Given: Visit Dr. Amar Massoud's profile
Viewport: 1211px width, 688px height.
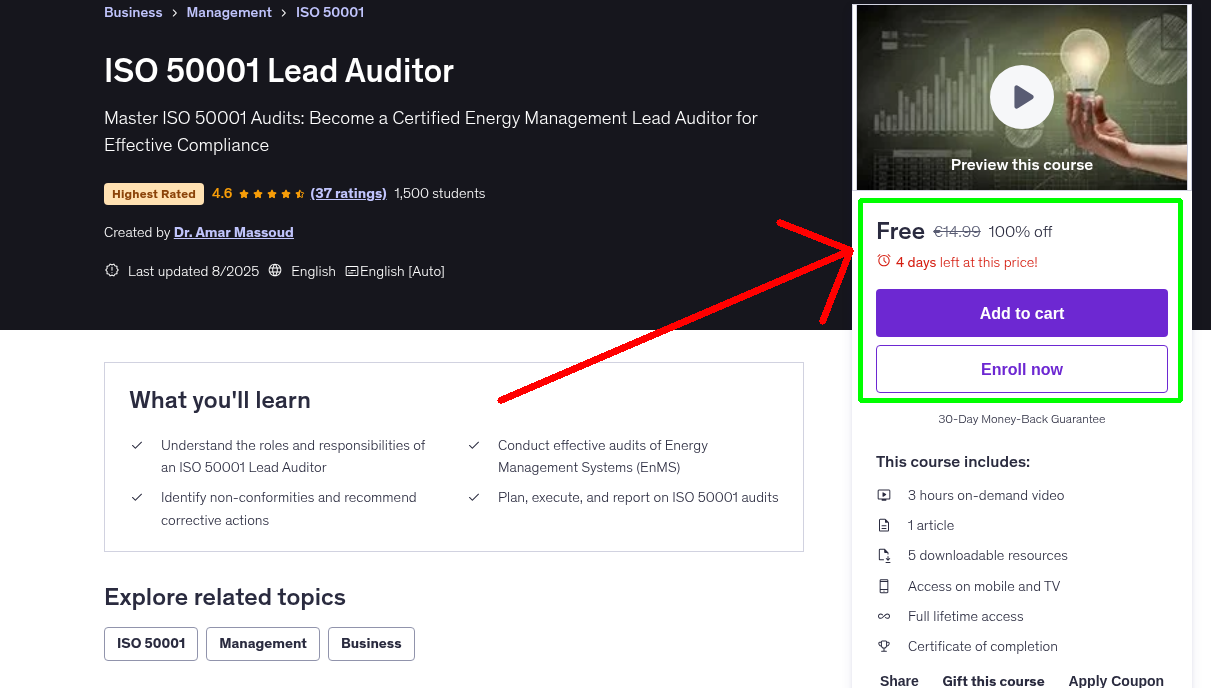Looking at the screenshot, I should click(x=233, y=232).
